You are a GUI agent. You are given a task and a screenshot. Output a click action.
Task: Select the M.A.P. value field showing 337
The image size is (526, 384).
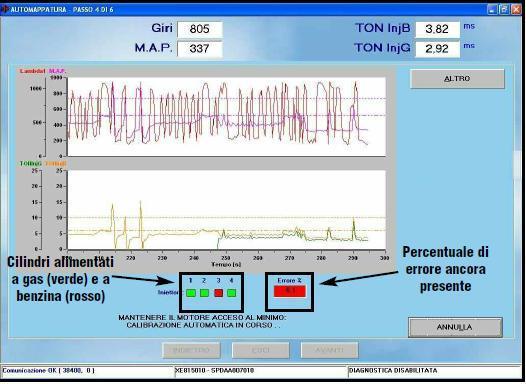(x=200, y=49)
